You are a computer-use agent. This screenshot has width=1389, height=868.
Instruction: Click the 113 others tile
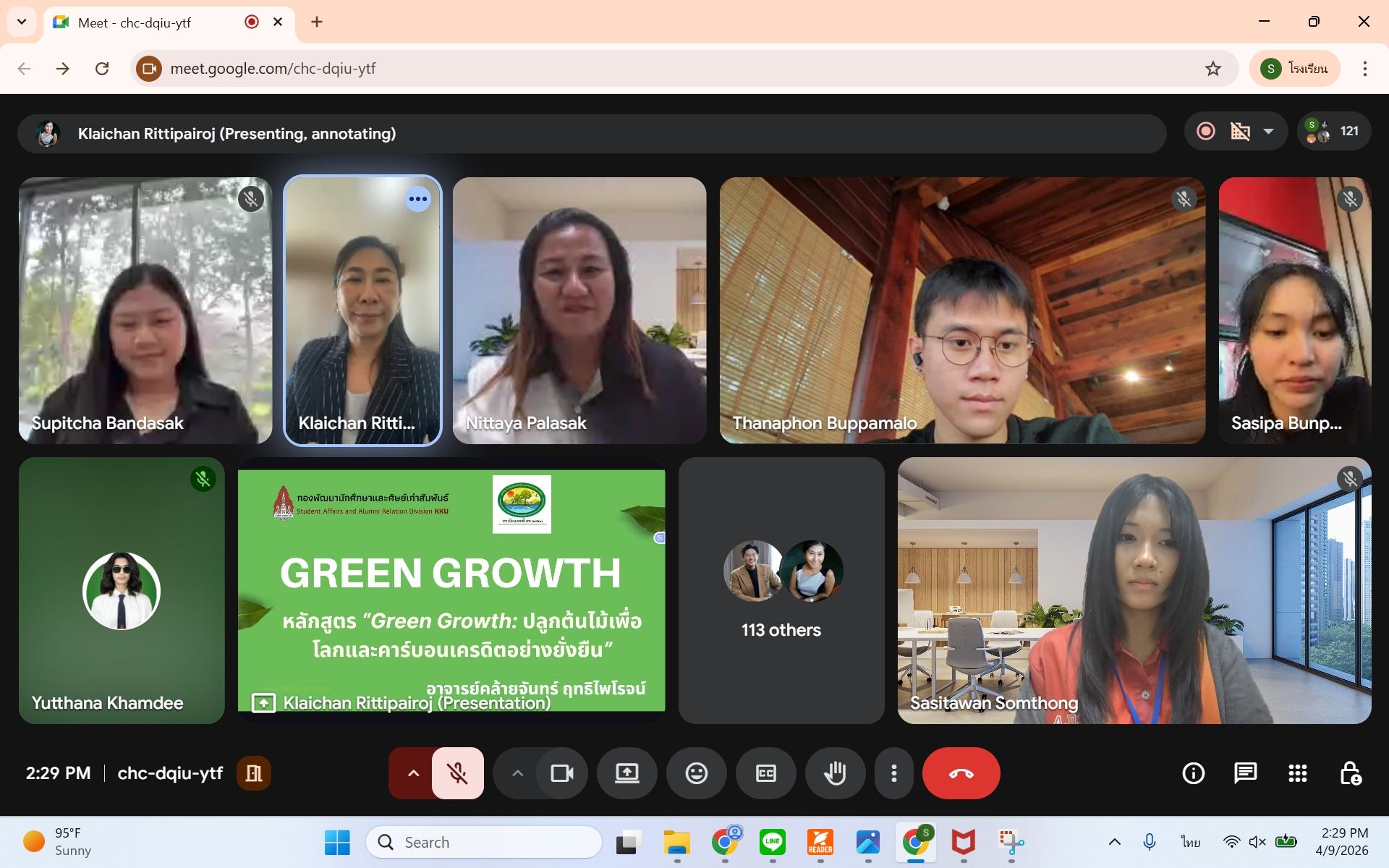(x=781, y=590)
